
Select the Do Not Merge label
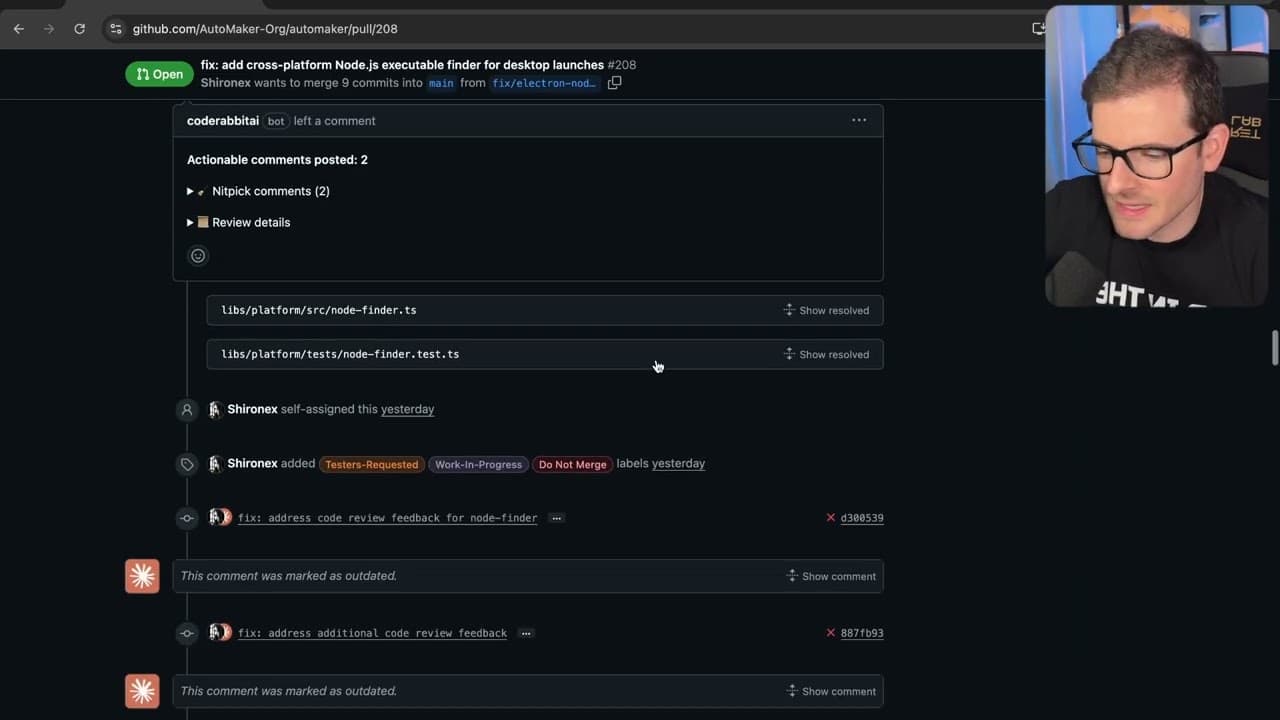click(x=572, y=464)
